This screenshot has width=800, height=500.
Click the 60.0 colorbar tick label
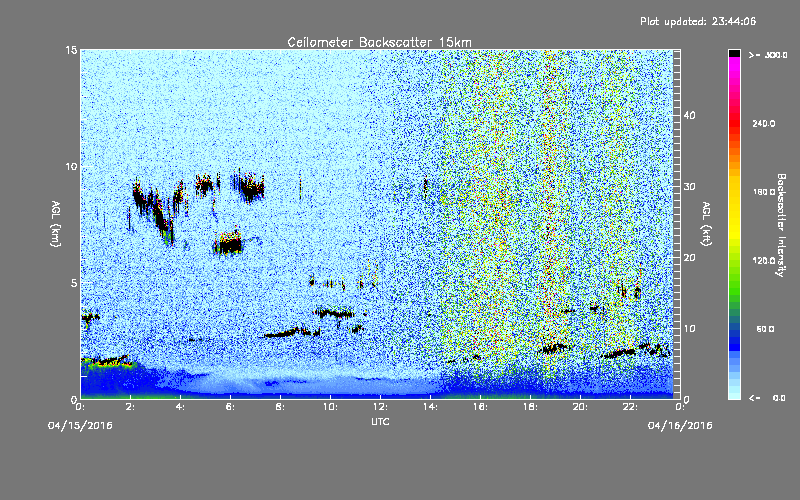pos(765,329)
